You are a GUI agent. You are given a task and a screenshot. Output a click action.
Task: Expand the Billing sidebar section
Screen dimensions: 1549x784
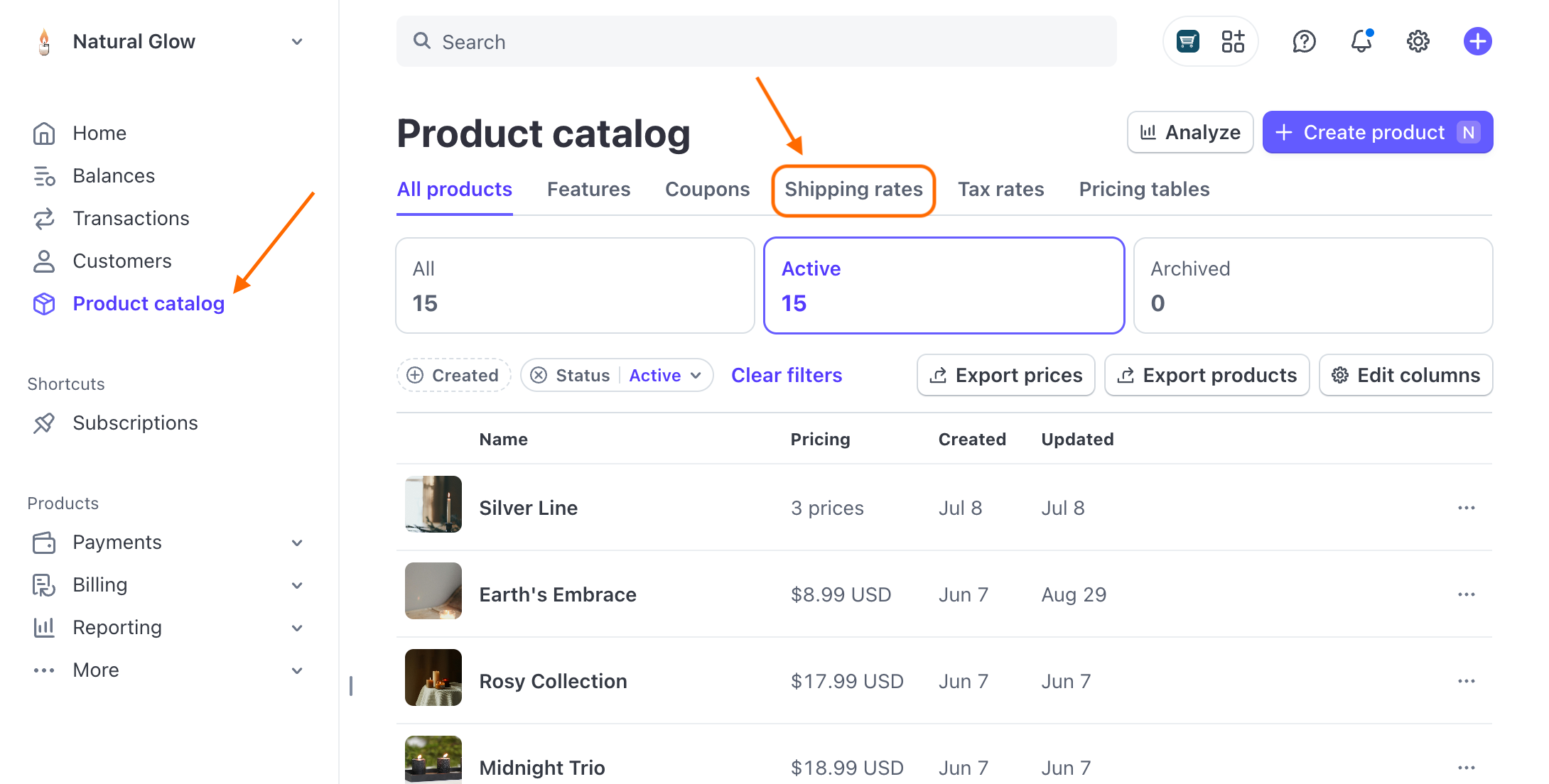[x=100, y=584]
